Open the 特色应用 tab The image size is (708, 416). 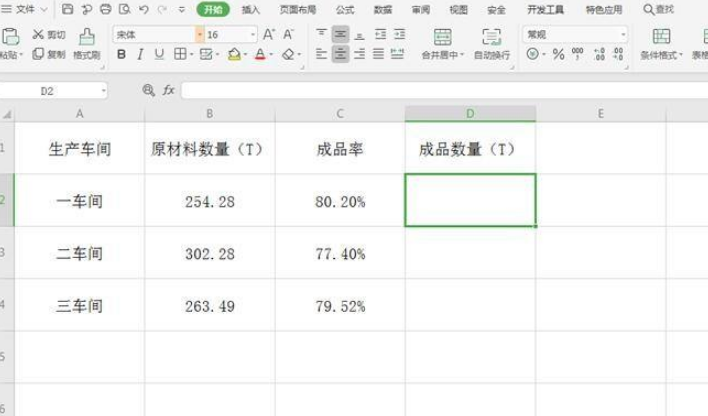click(x=604, y=9)
